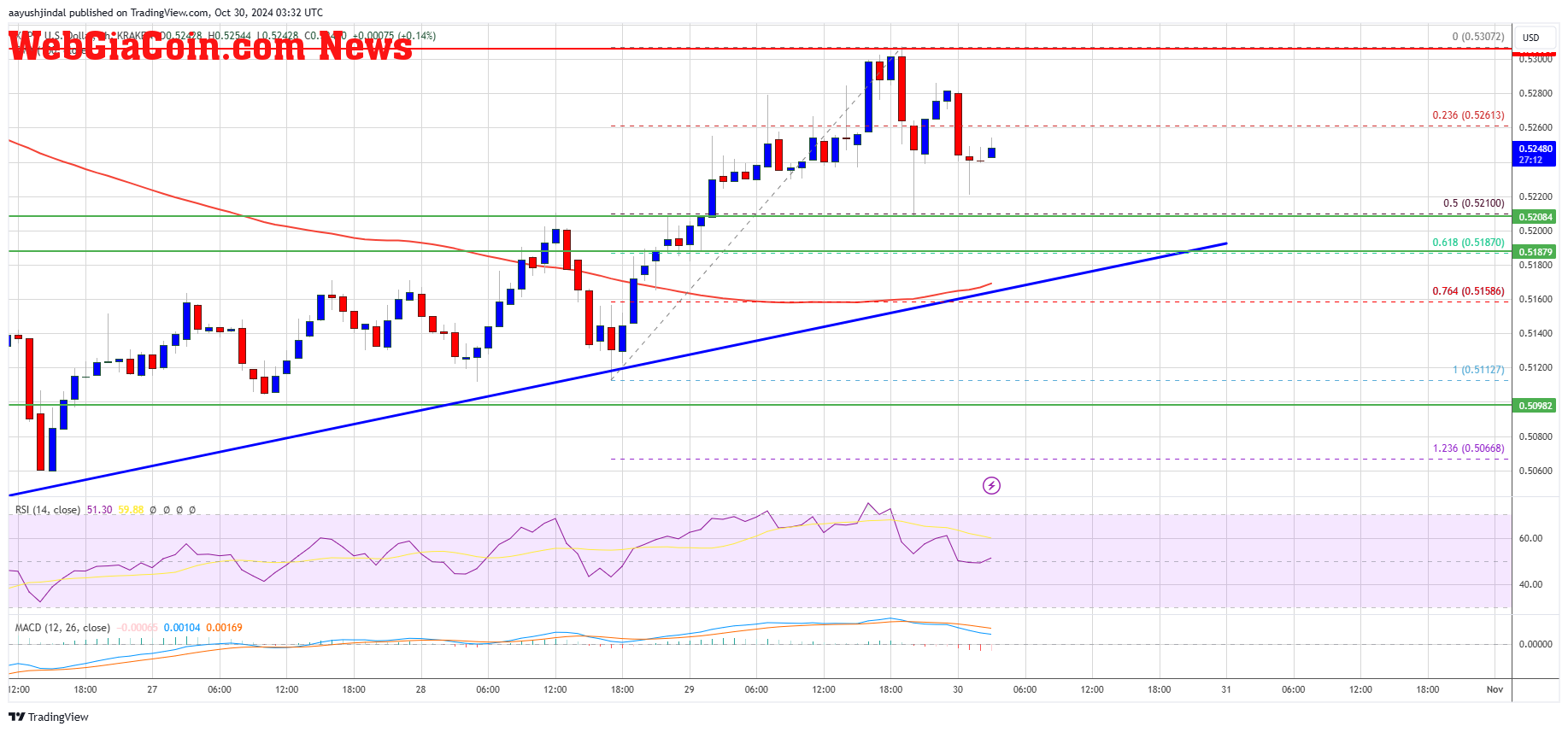Viewport: 1568px width, 732px height.
Task: Click the MACD histogram value -0.00065
Action: 137,628
